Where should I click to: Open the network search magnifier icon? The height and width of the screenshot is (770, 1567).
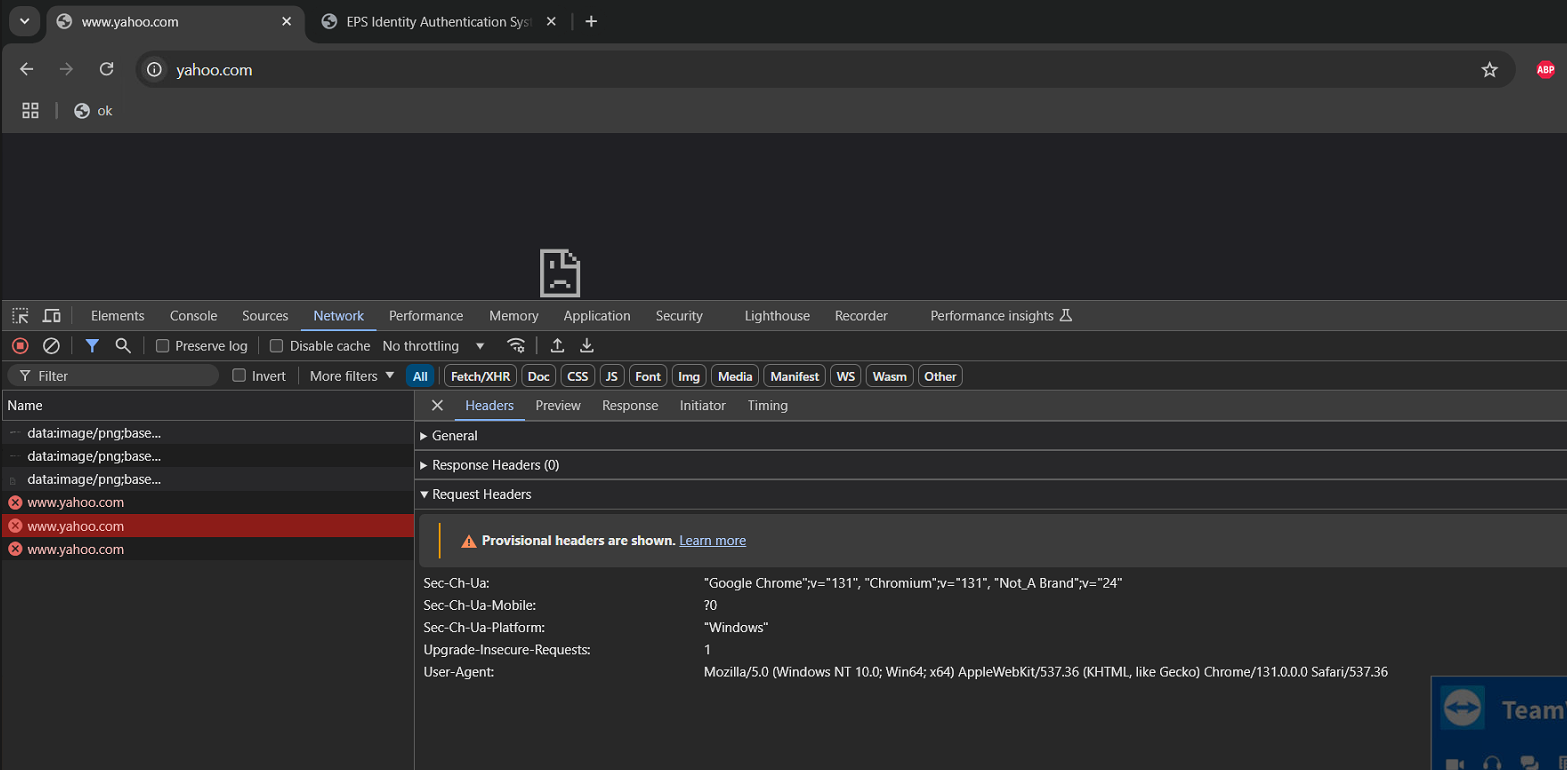point(123,346)
